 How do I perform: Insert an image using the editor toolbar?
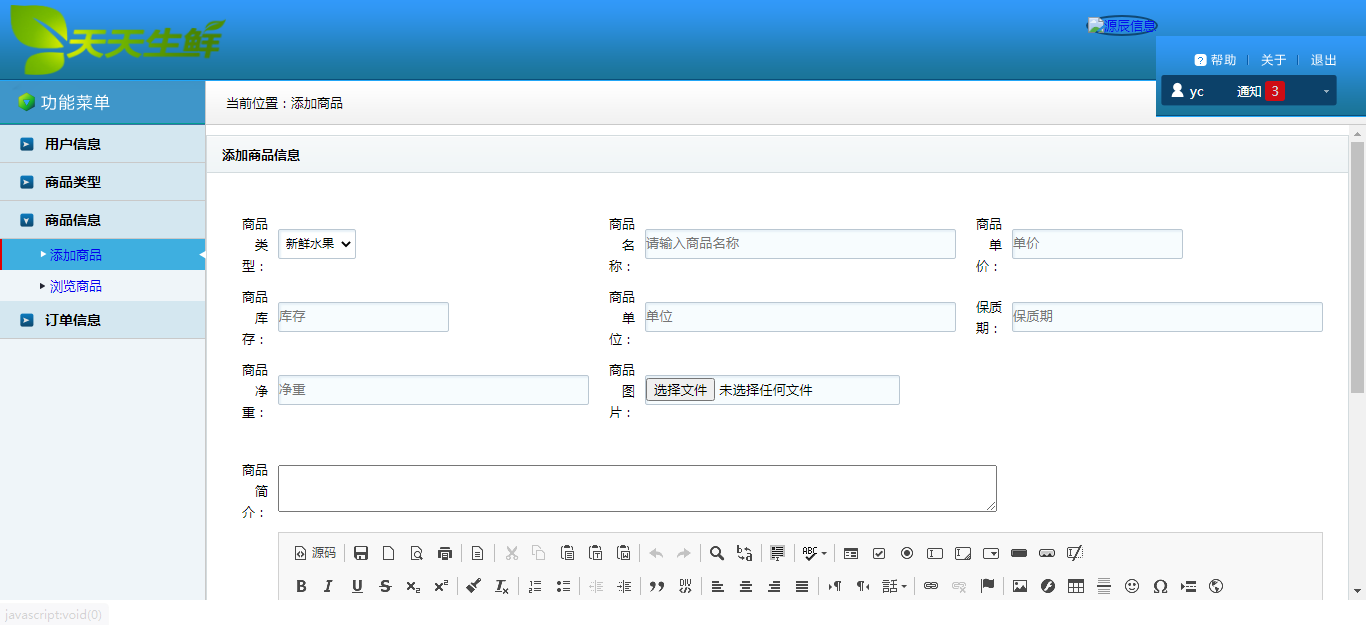[x=1019, y=587]
